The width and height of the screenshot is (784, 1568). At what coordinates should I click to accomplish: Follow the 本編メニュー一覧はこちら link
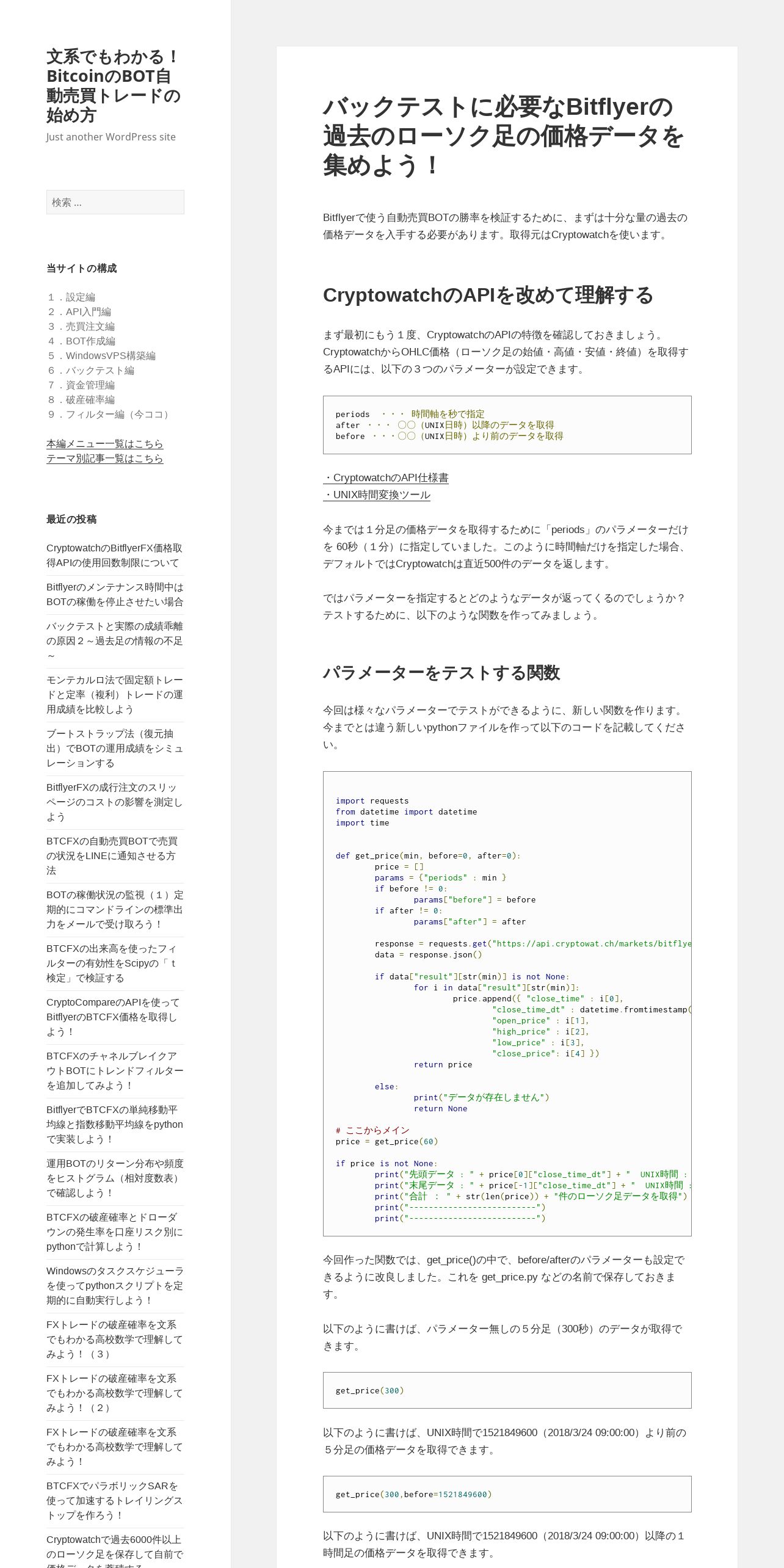point(105,444)
